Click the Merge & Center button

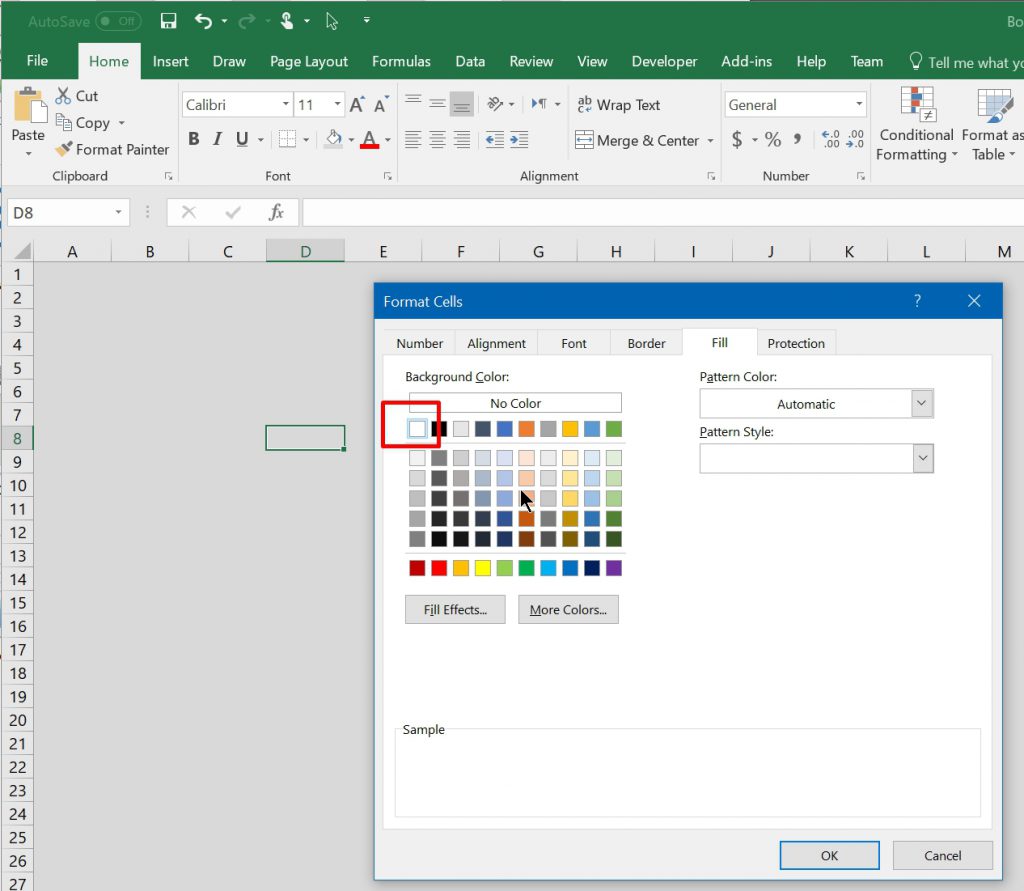pos(637,140)
